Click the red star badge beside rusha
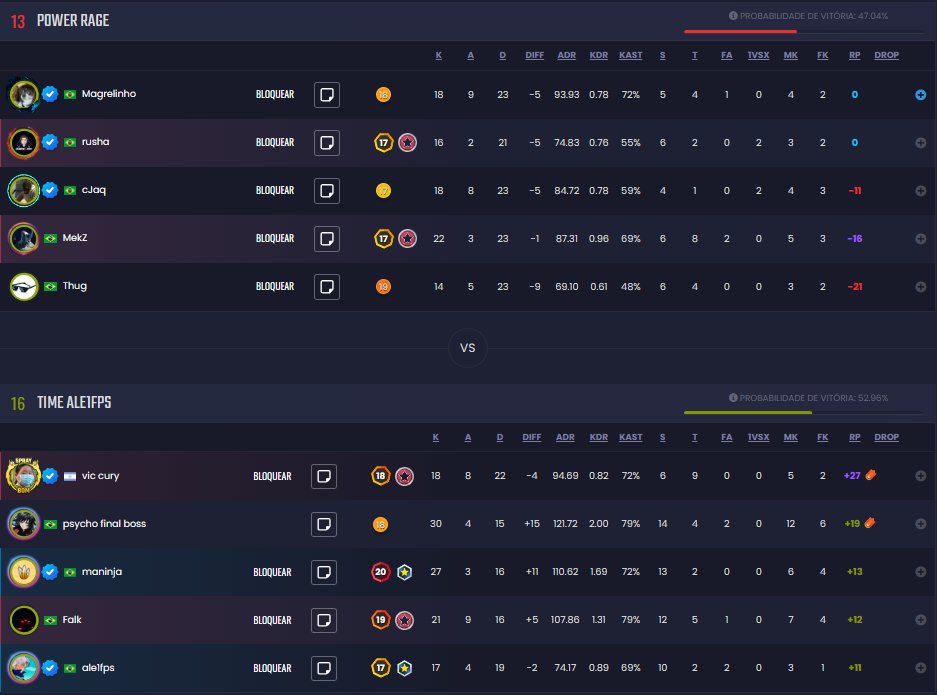 tap(408, 142)
